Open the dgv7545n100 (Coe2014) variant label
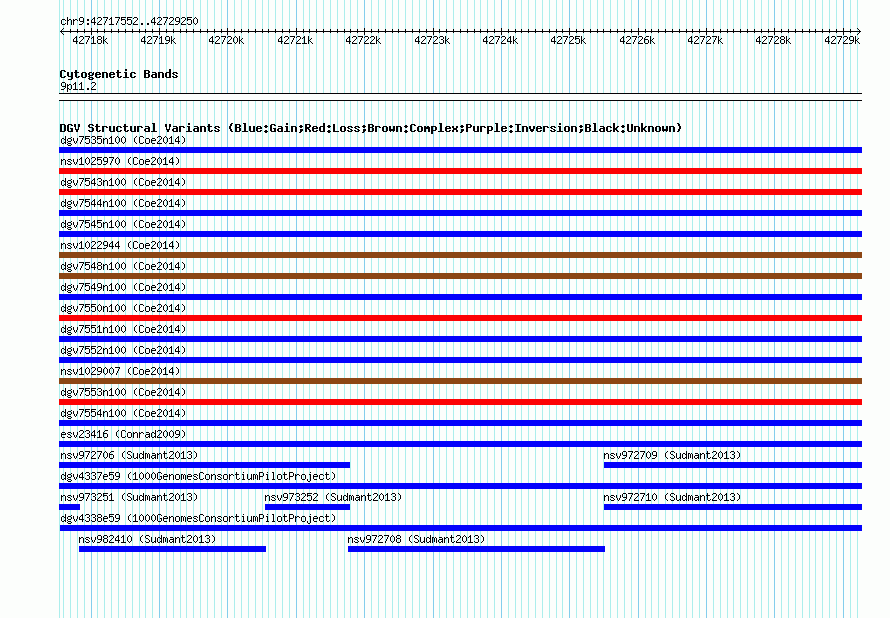The height and width of the screenshot is (618, 890). click(x=123, y=224)
